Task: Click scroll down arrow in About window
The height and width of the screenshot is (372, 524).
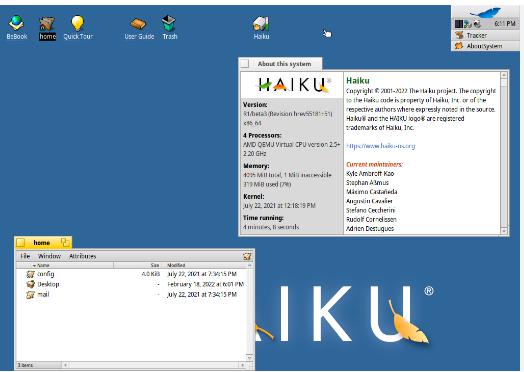Action: [x=504, y=231]
